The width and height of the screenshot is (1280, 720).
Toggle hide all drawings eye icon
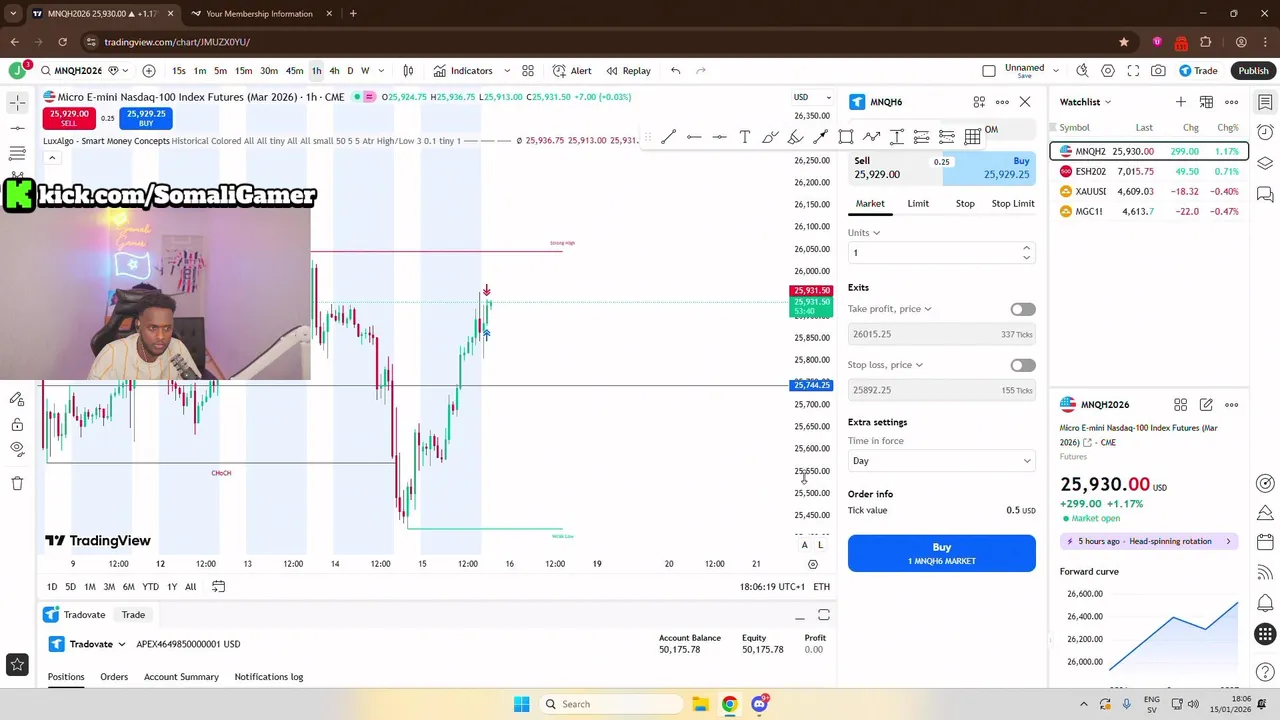tap(17, 449)
